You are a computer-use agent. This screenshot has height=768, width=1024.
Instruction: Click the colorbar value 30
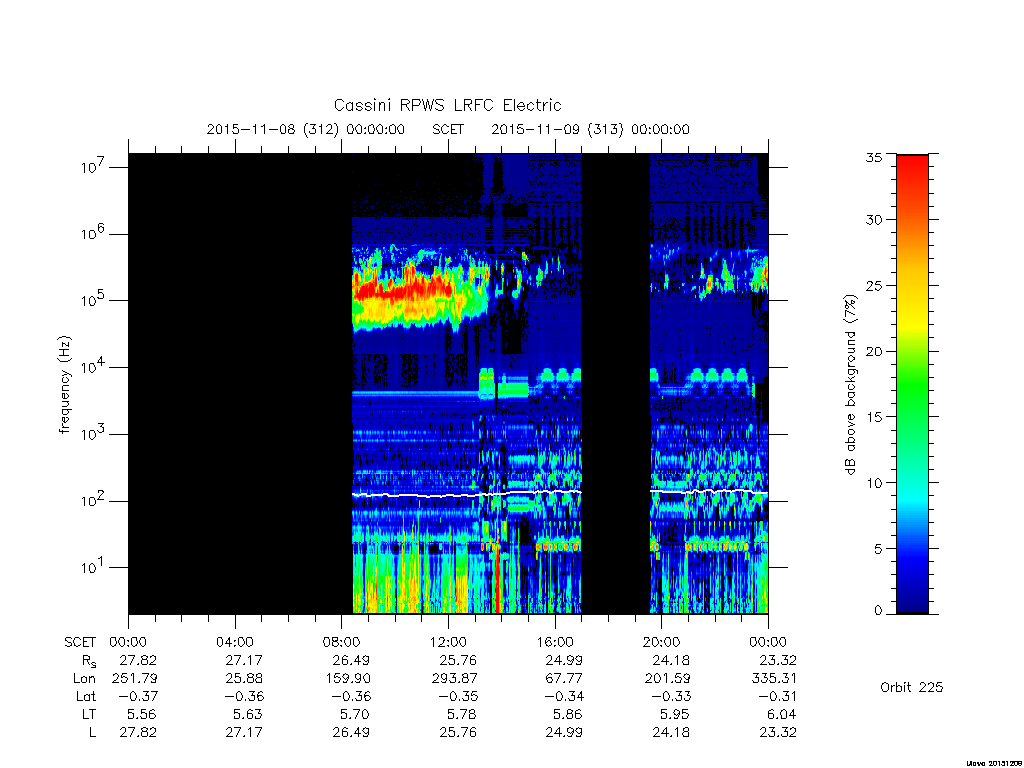click(x=873, y=219)
